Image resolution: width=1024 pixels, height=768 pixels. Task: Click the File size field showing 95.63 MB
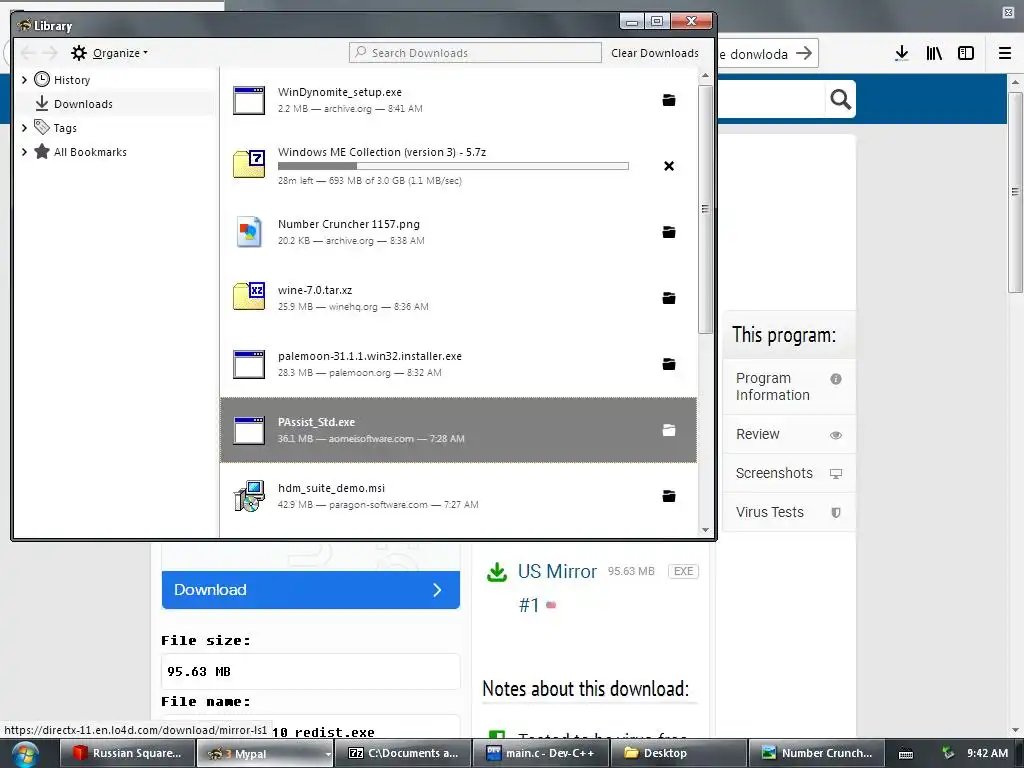pyautogui.click(x=311, y=671)
